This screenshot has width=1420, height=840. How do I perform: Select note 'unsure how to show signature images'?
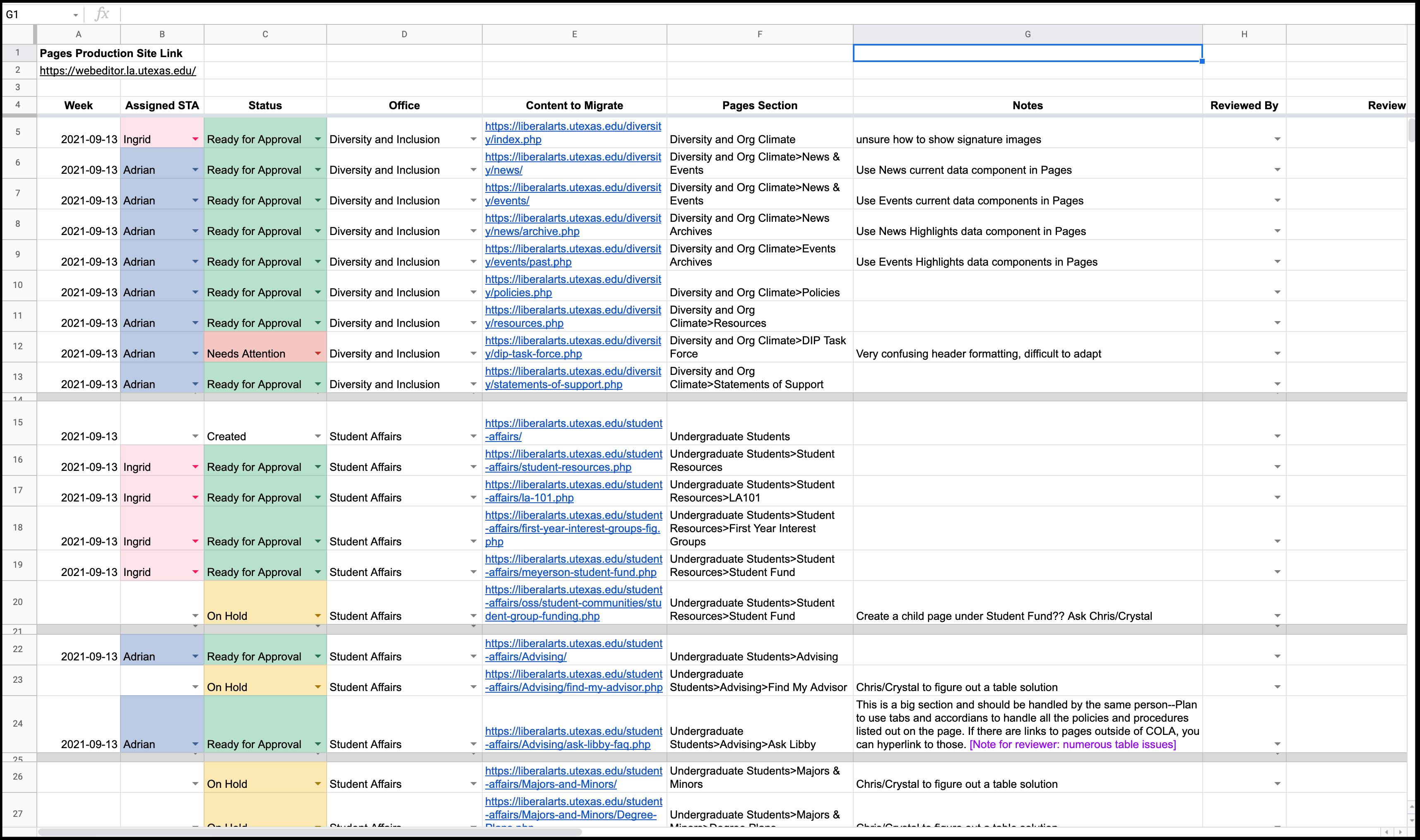point(948,139)
